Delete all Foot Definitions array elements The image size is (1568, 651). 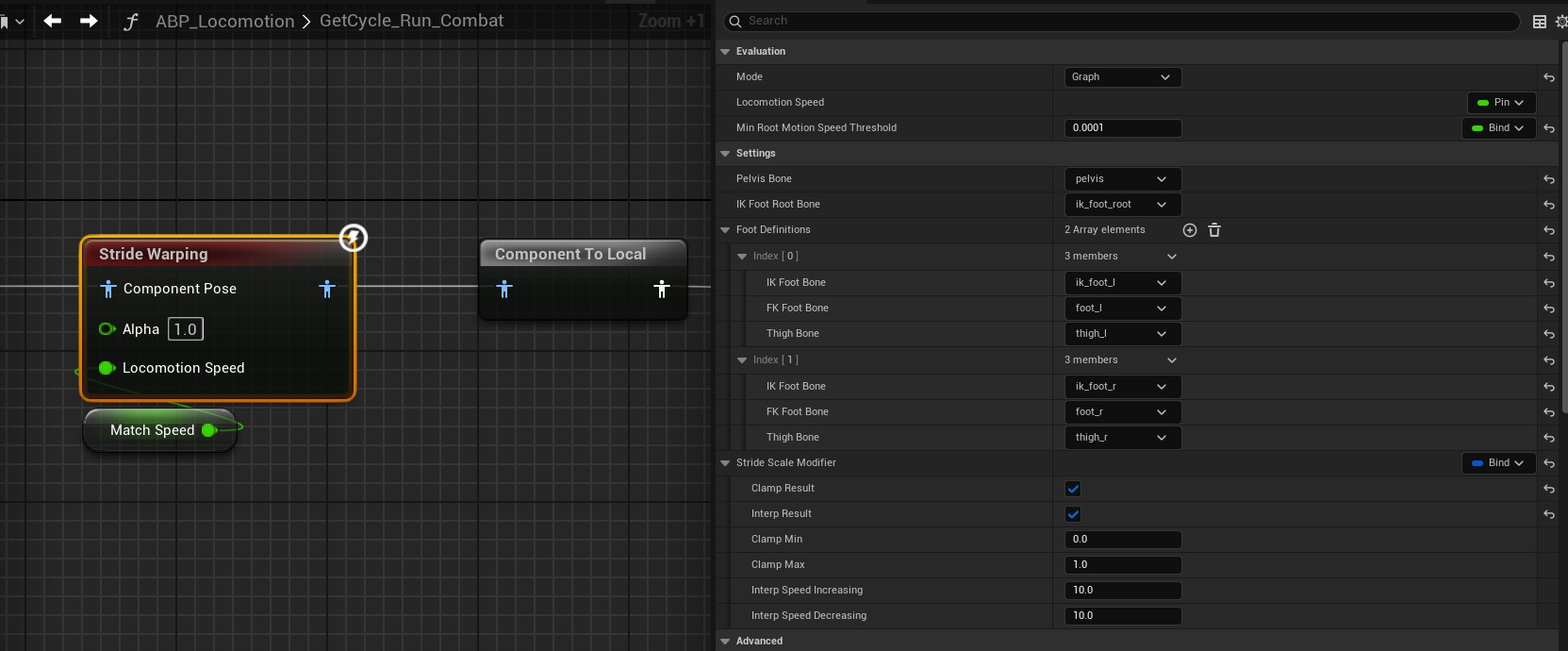tap(1214, 230)
